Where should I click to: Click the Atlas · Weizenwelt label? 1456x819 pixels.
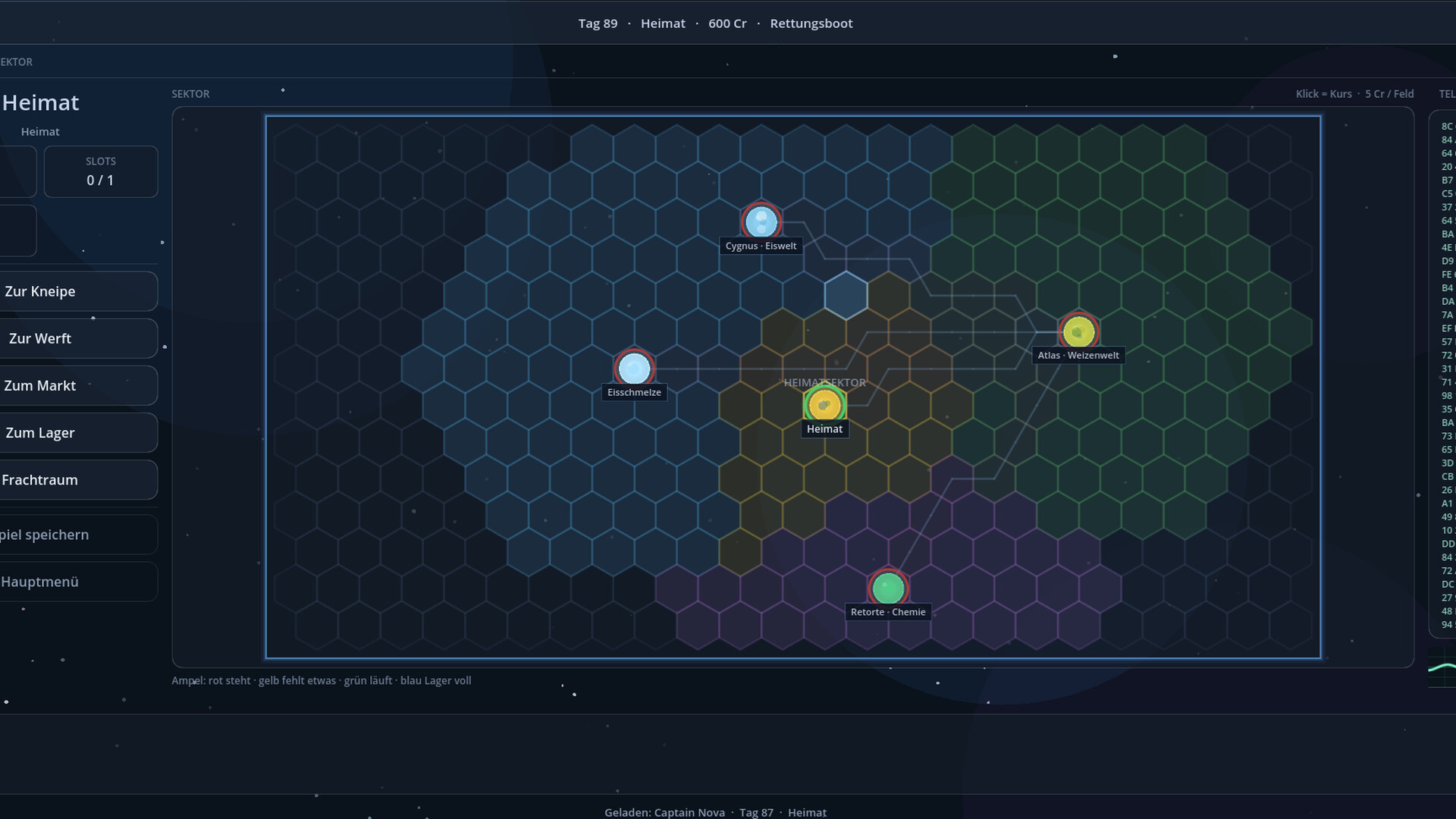[x=1078, y=355]
